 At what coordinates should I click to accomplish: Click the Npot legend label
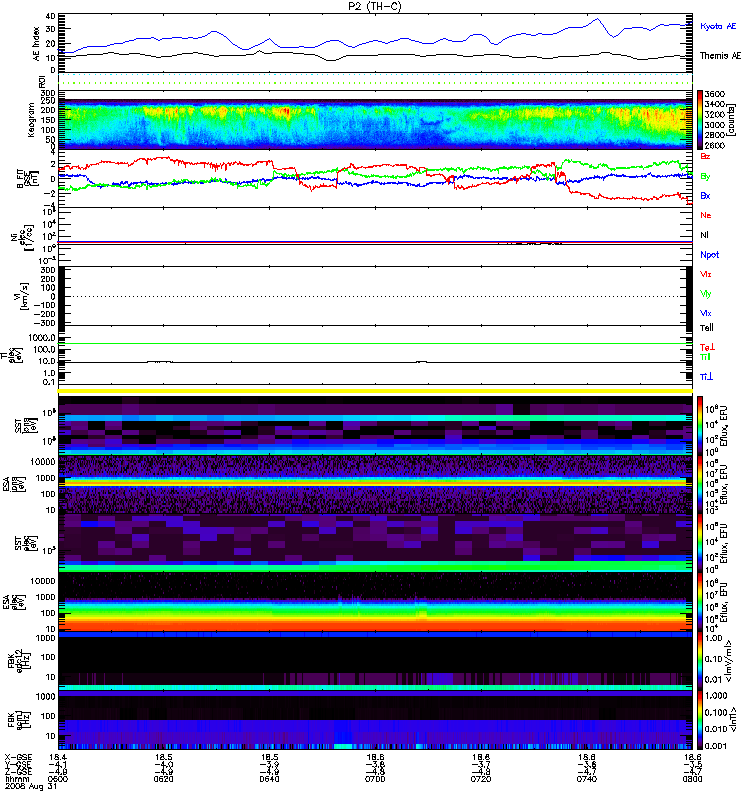(x=709, y=255)
